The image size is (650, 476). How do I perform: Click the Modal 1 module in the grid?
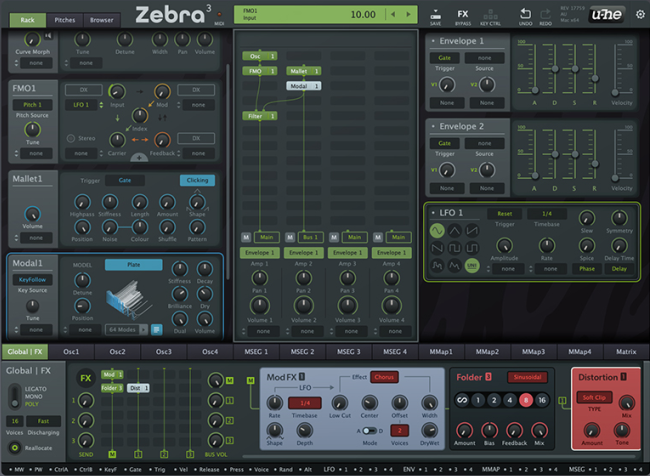(303, 86)
